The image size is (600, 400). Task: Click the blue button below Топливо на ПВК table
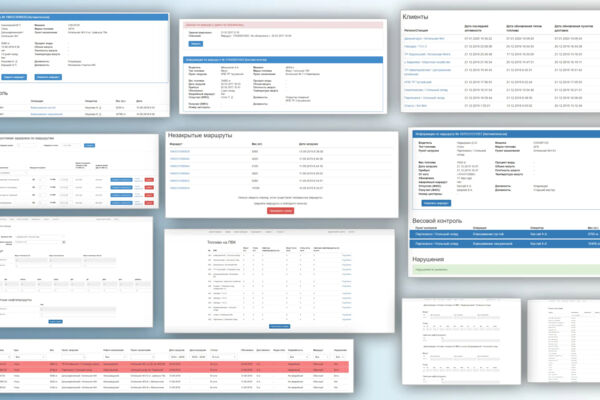click(279, 327)
